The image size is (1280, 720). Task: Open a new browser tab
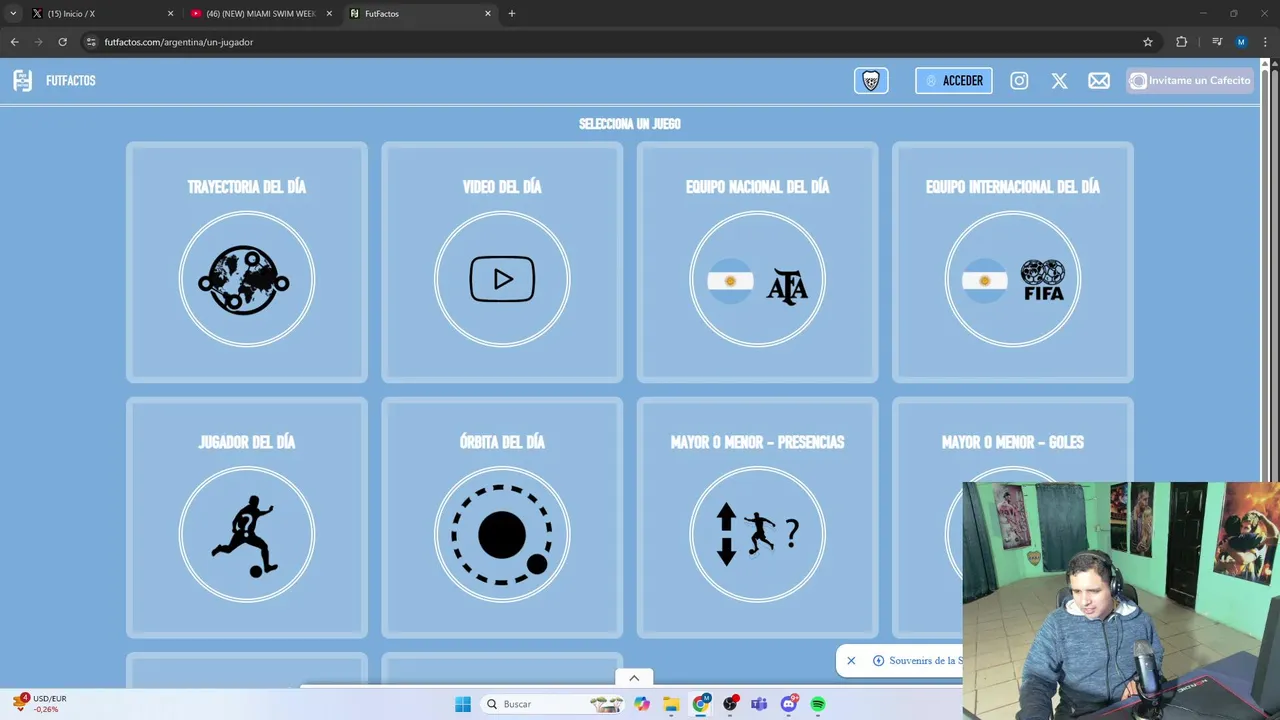[512, 14]
